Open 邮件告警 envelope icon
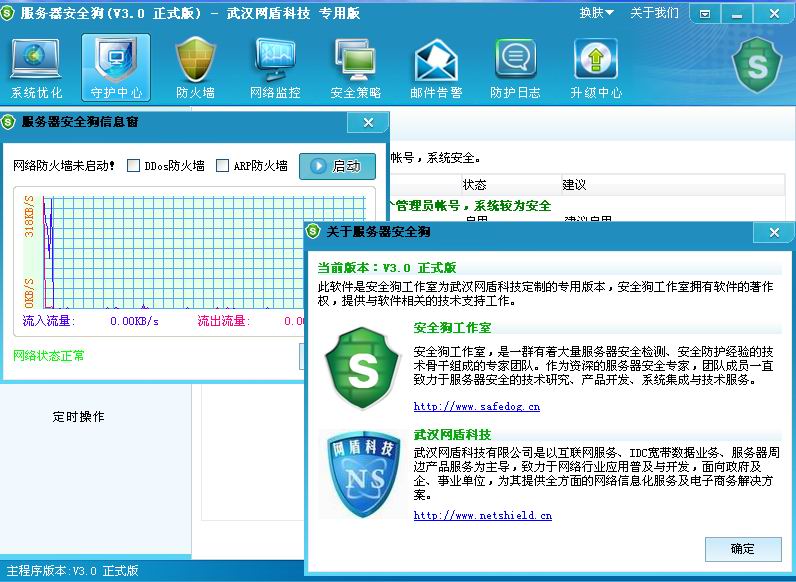This screenshot has height=582, width=796. pyautogui.click(x=436, y=69)
